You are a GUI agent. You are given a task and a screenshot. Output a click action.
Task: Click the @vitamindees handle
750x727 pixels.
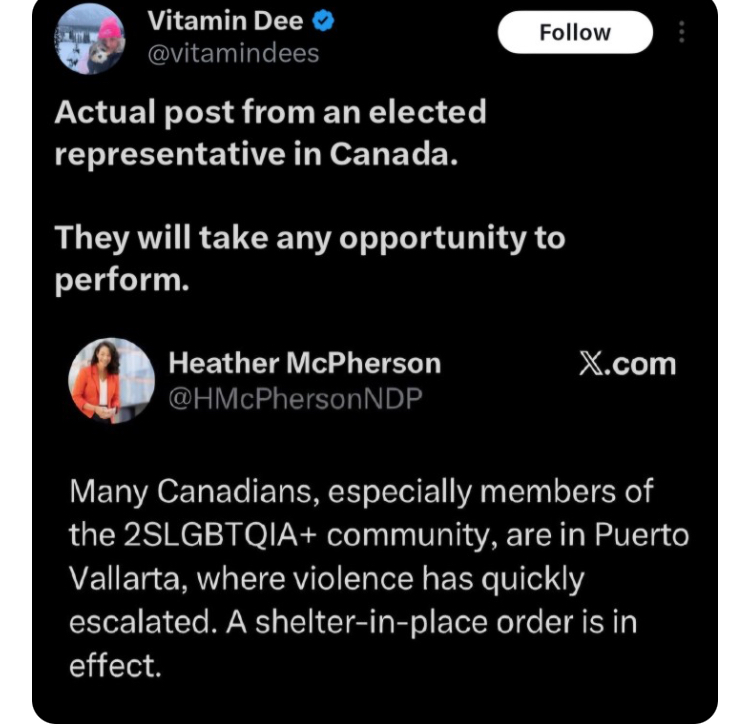tap(232, 54)
